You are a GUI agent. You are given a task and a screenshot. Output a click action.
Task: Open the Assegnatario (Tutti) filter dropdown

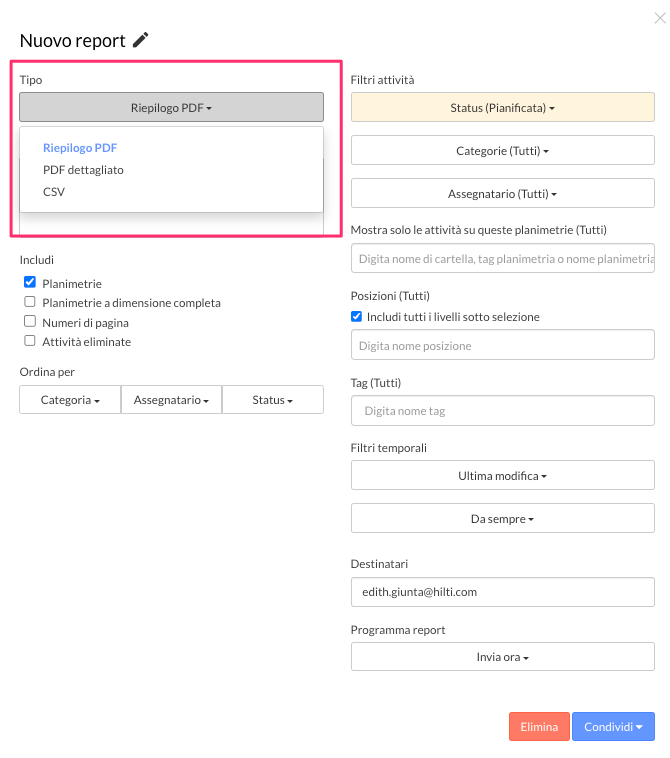tap(503, 193)
